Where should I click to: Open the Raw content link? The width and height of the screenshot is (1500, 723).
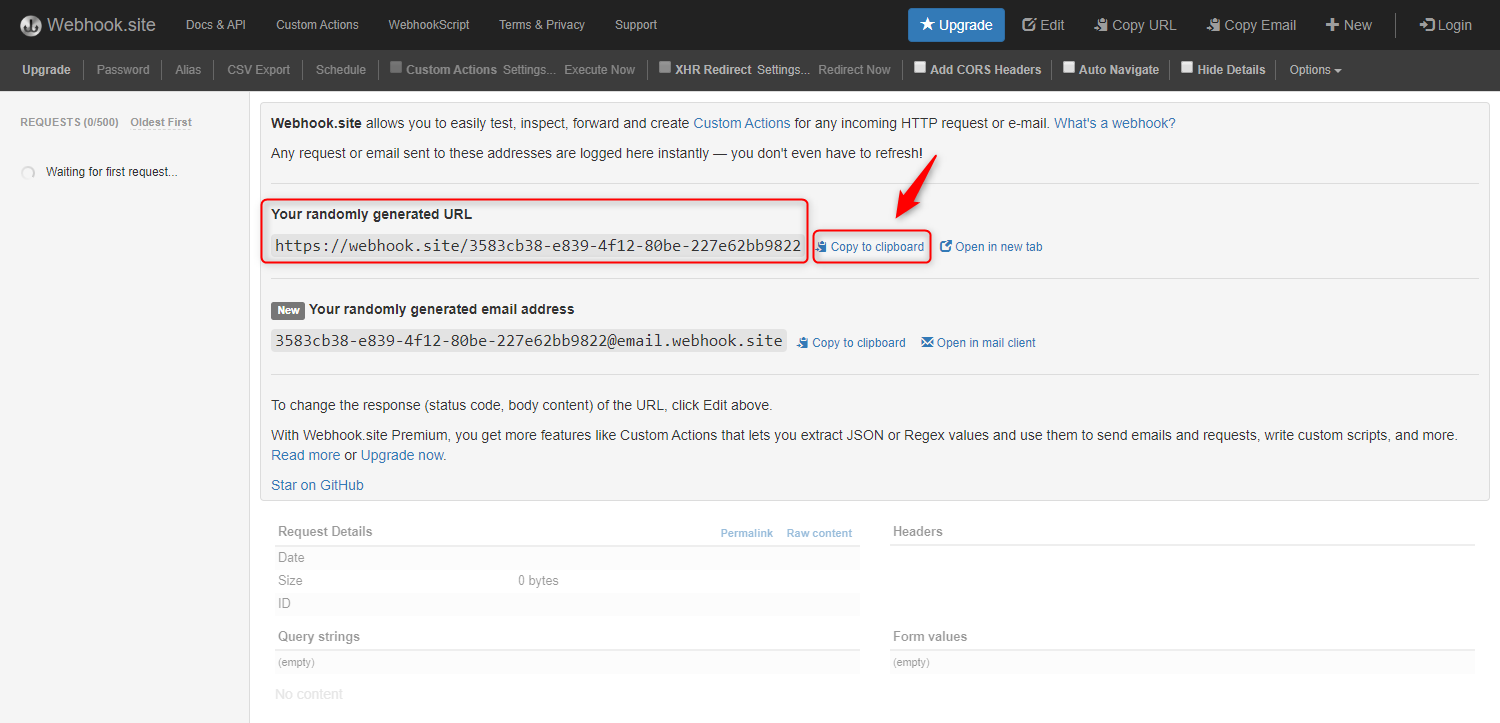point(819,533)
